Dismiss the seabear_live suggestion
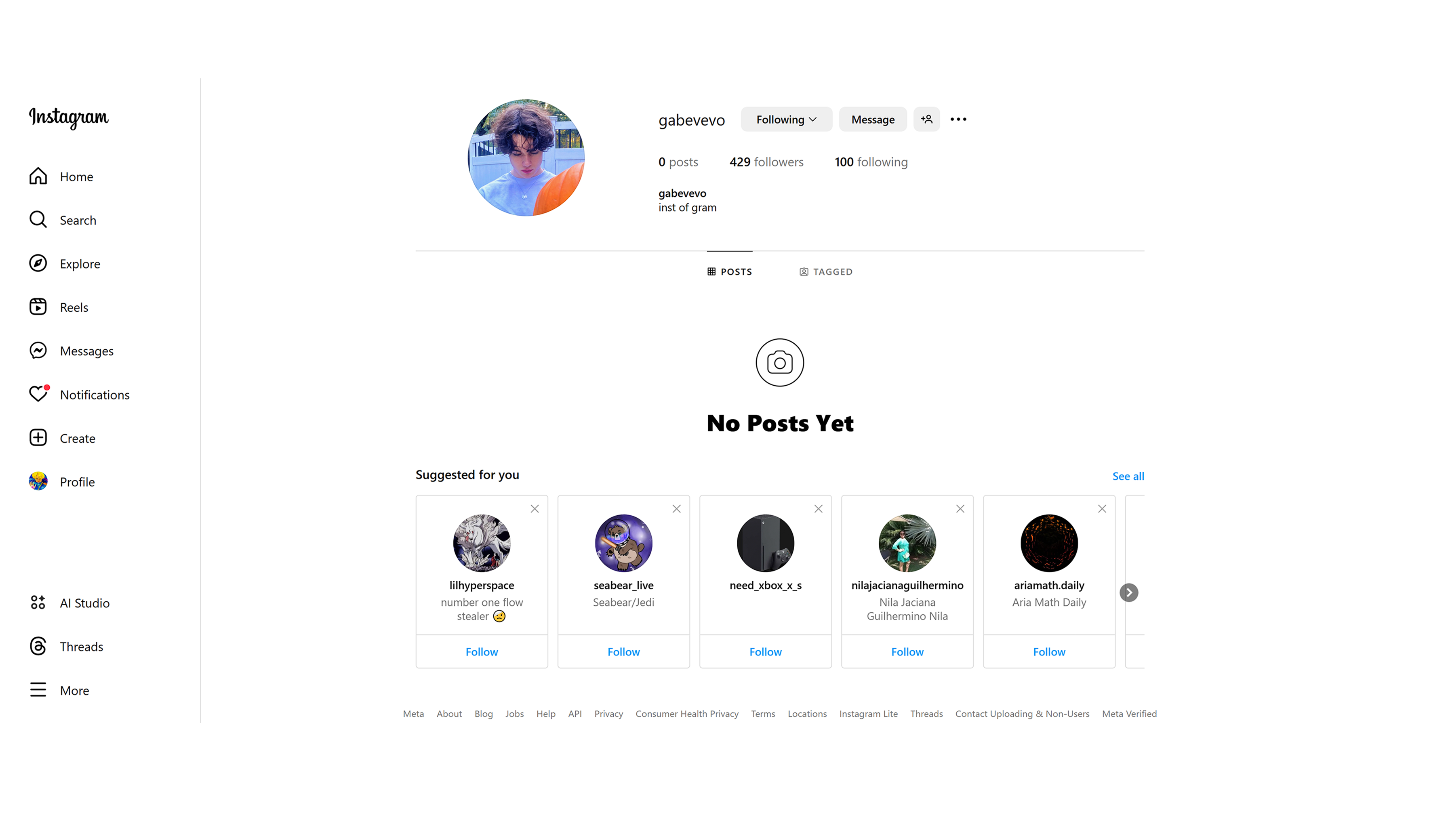 click(676, 508)
